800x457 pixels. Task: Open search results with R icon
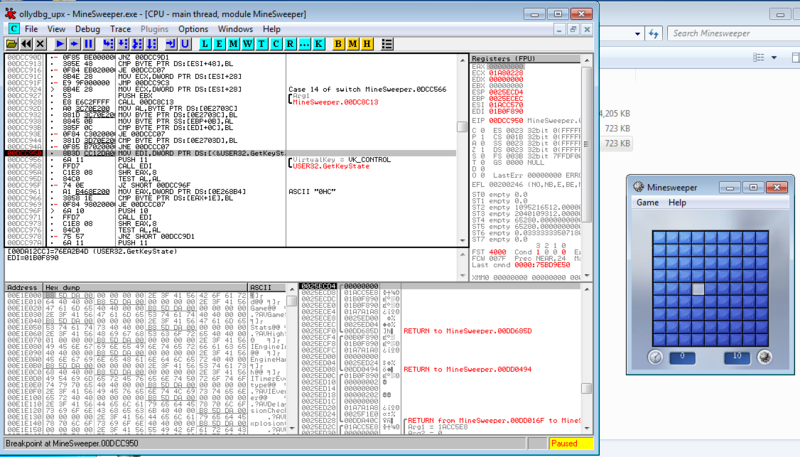click(x=290, y=44)
